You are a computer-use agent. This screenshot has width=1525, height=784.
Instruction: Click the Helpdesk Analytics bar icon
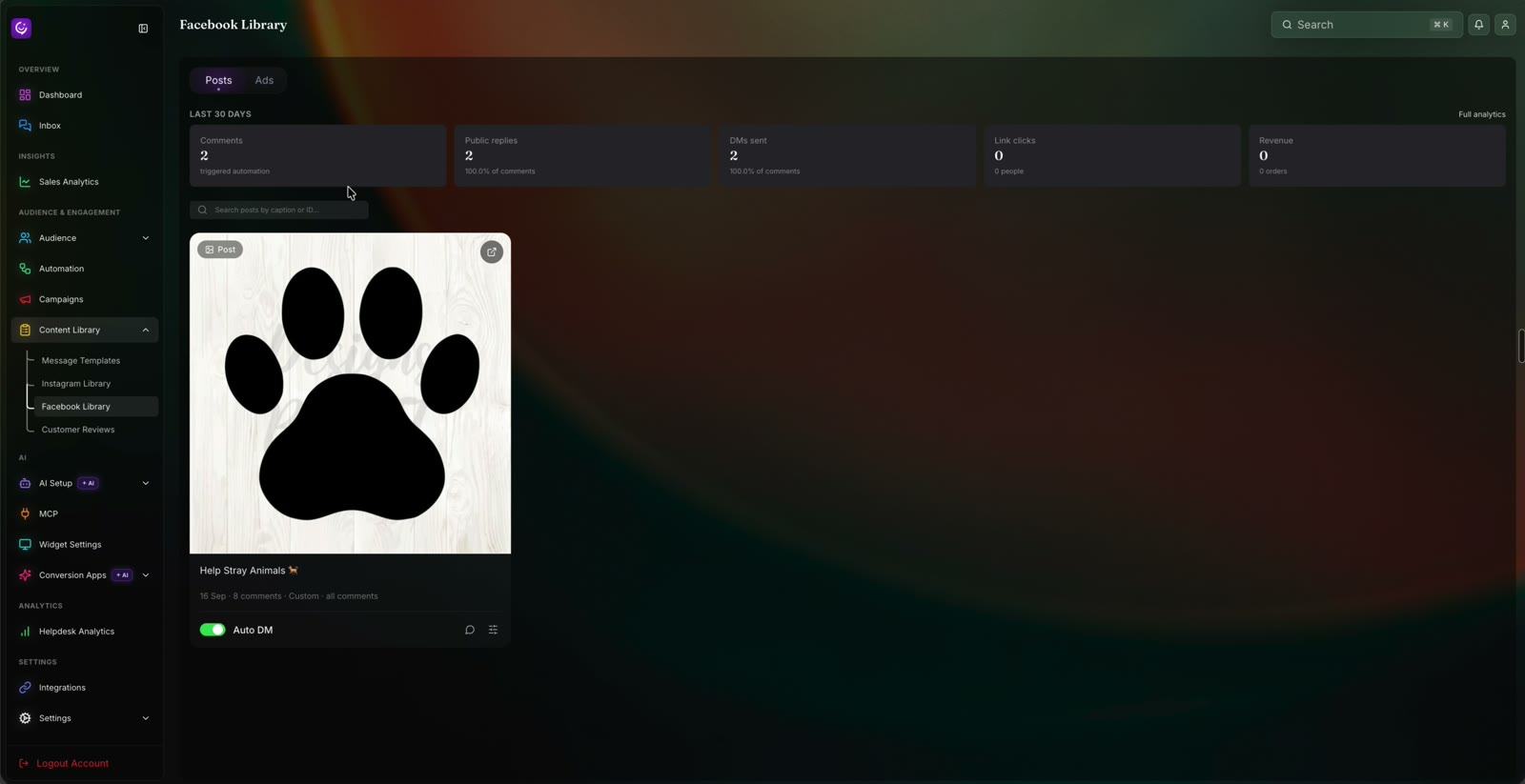click(25, 632)
